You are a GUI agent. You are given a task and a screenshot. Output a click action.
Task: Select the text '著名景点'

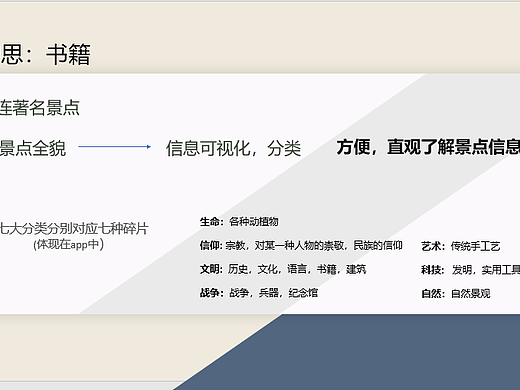pyautogui.click(x=46, y=108)
